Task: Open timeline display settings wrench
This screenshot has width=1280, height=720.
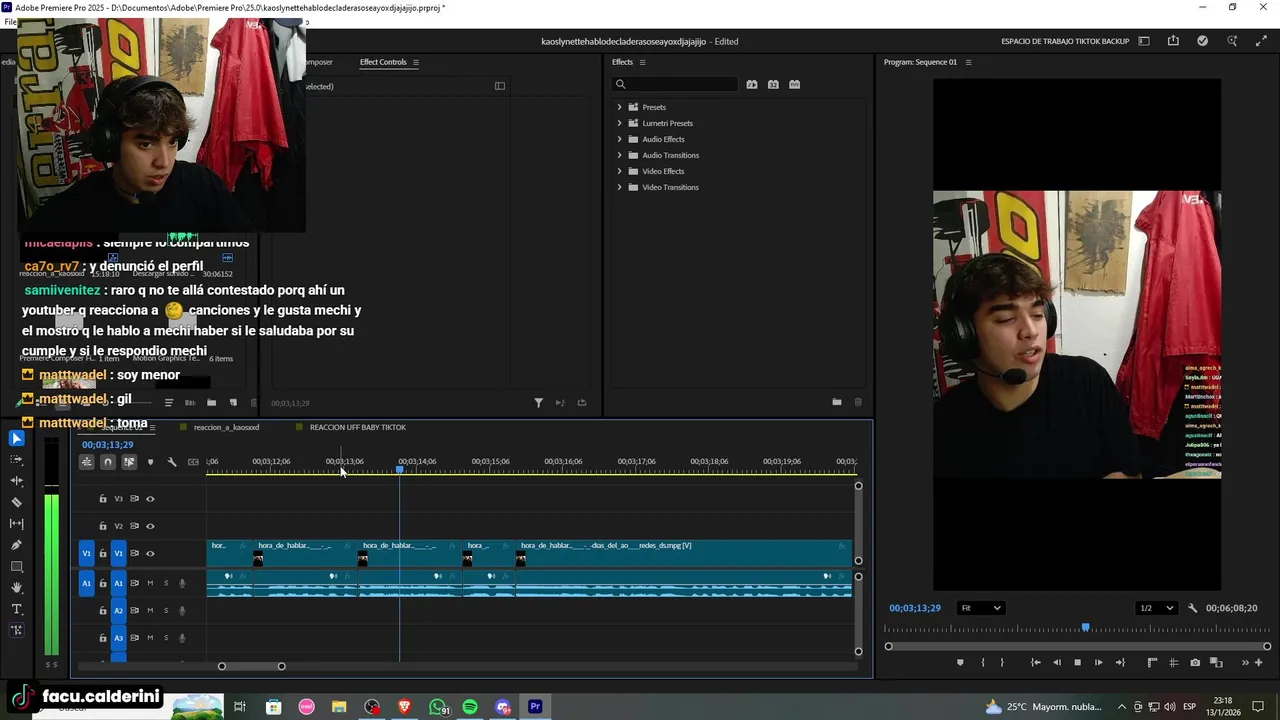Action: [x=172, y=462]
